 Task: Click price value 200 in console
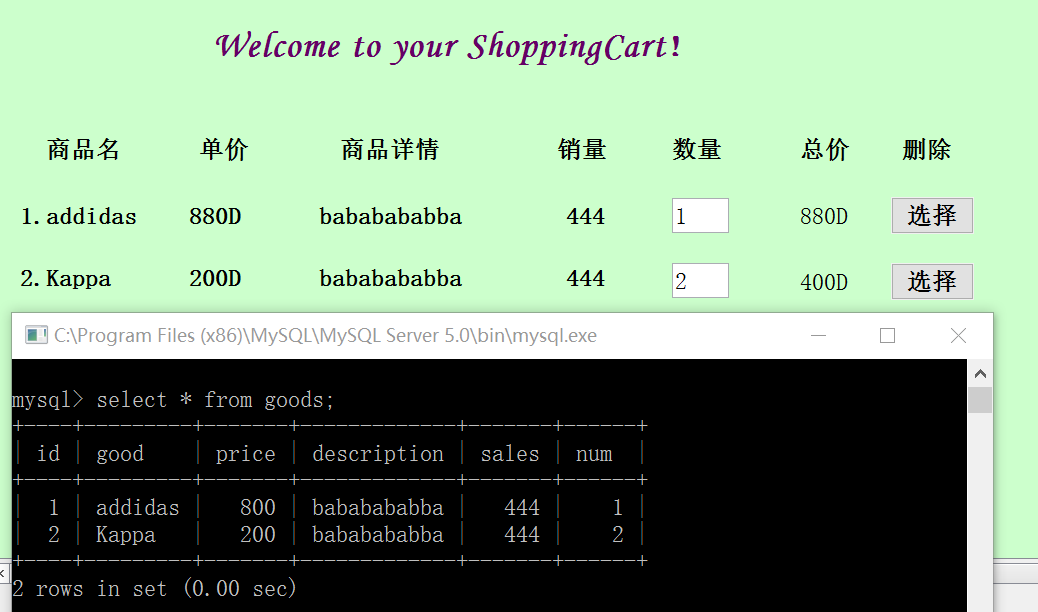(x=258, y=535)
